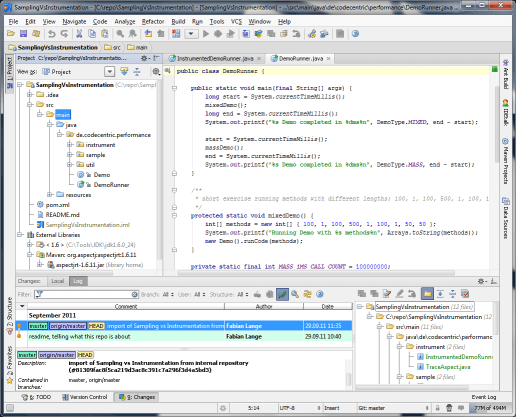Expand the .idea folder node
Image resolution: width=516 pixels, height=417 pixels.
click(30, 95)
